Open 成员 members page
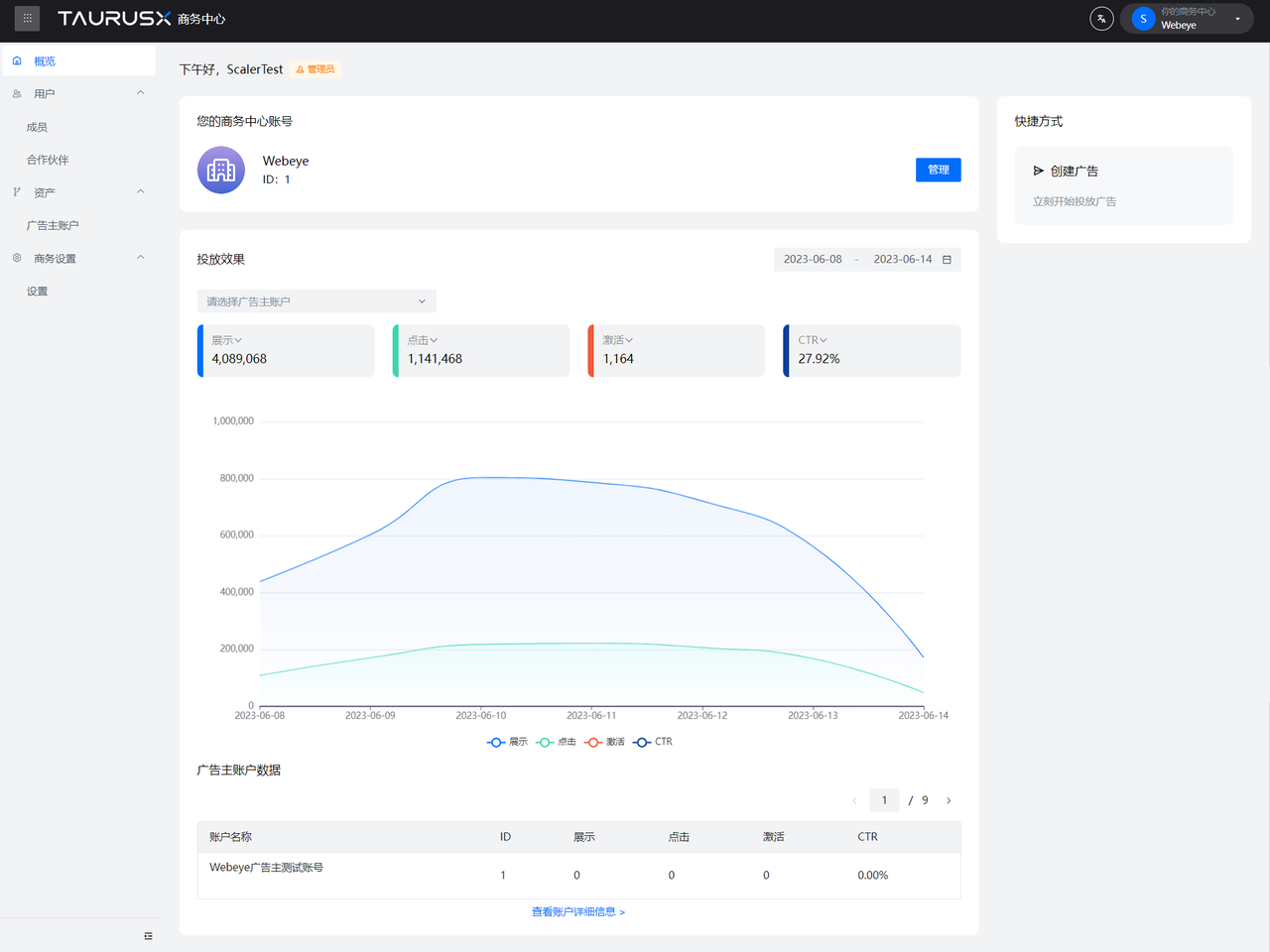The image size is (1270, 952). pyautogui.click(x=37, y=127)
